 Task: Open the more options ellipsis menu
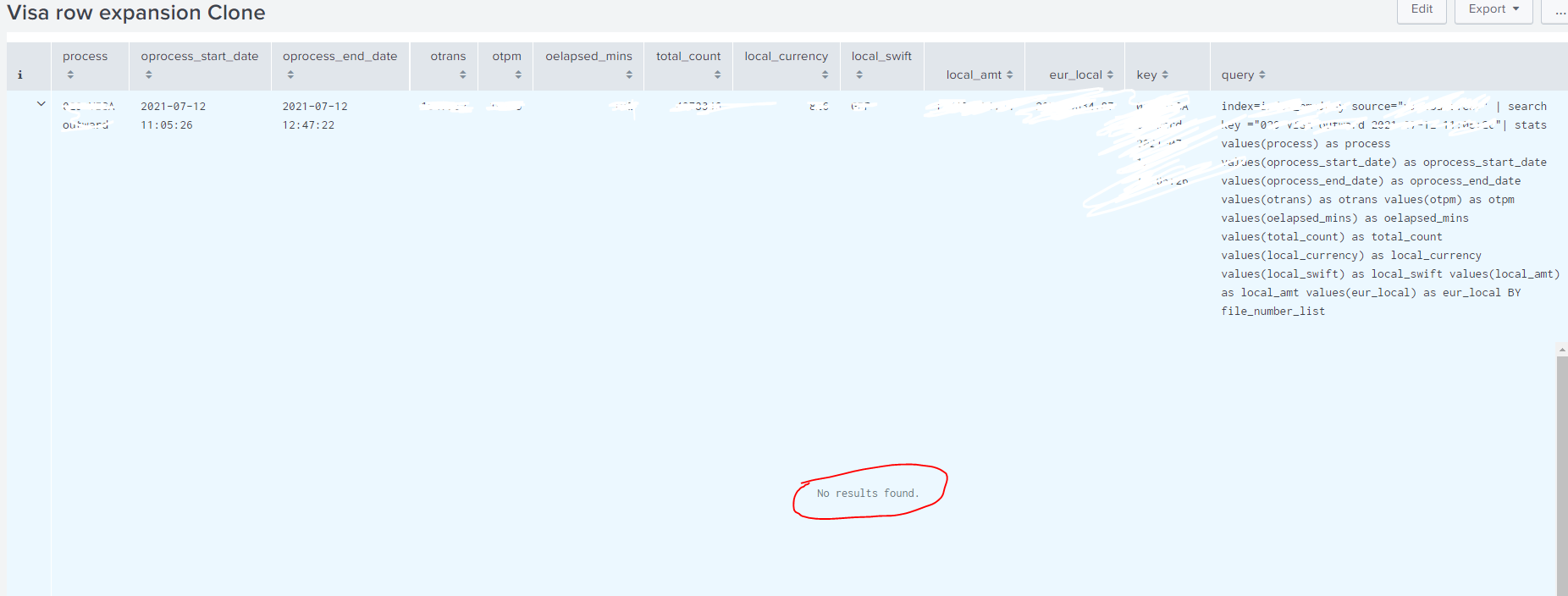(1560, 11)
